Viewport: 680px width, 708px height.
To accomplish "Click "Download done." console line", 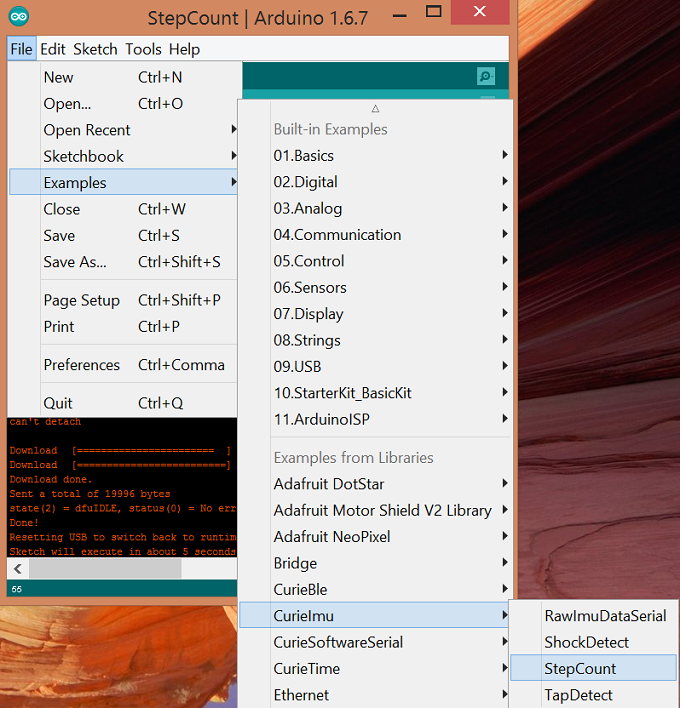I will (51, 480).
